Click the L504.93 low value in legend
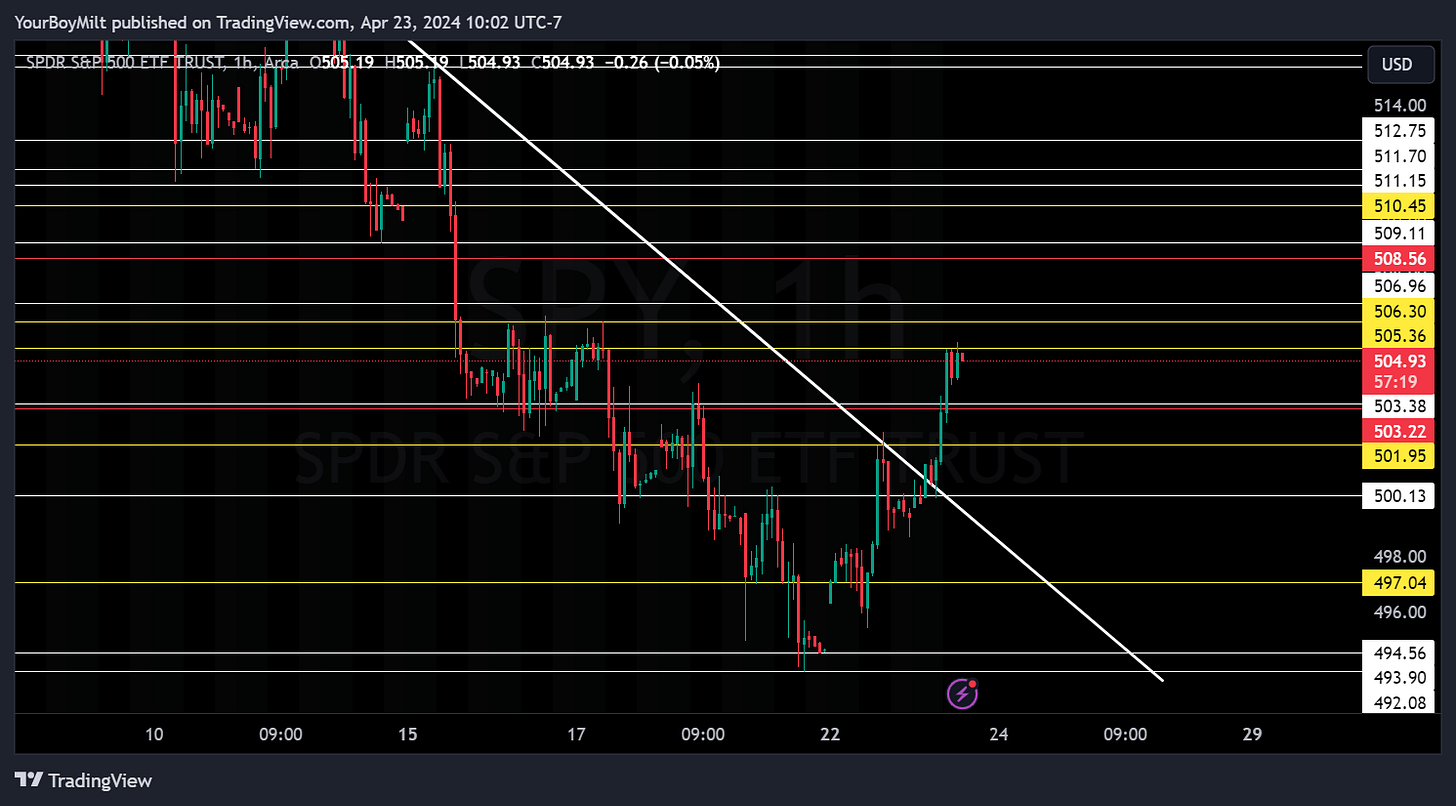 490,62
